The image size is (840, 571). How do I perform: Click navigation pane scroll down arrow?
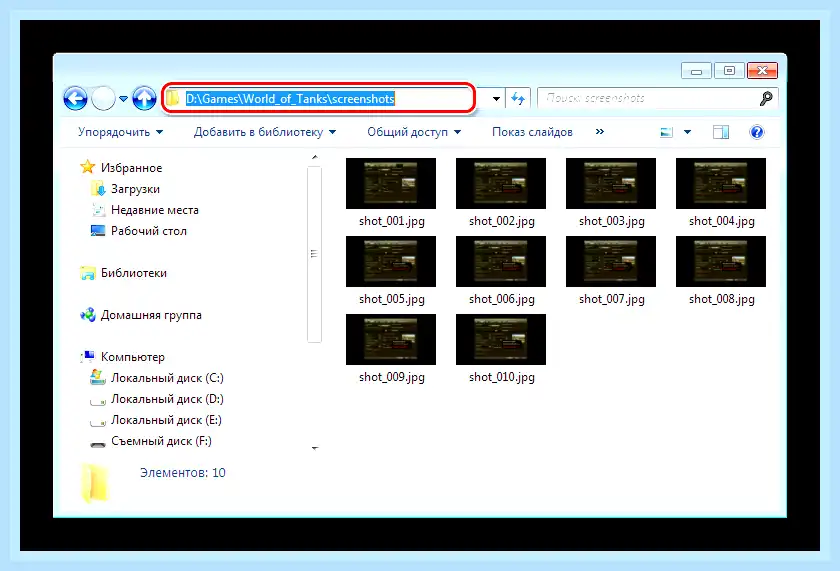coord(315,448)
